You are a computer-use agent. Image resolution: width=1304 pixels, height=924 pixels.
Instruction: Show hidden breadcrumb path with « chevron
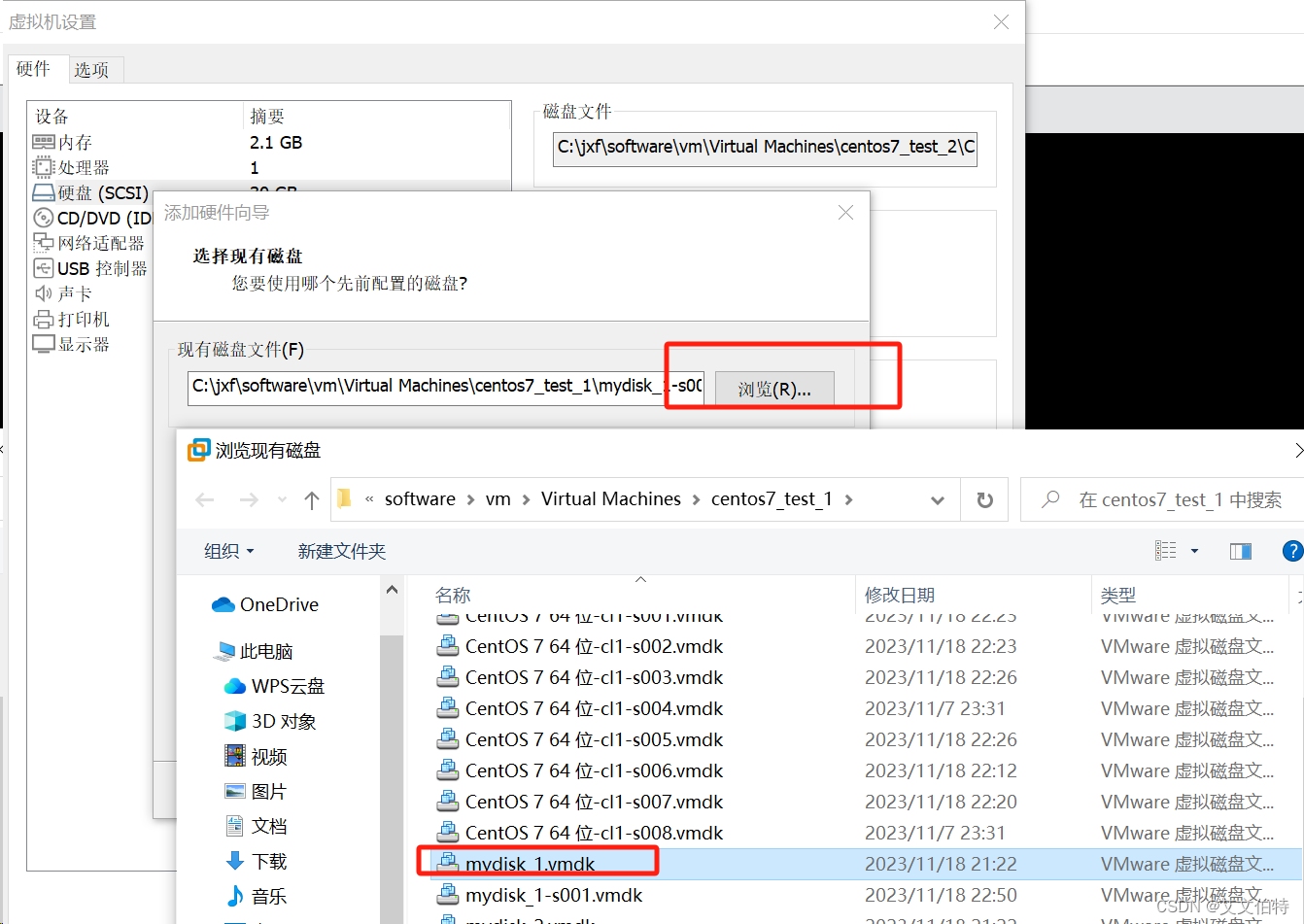point(369,499)
